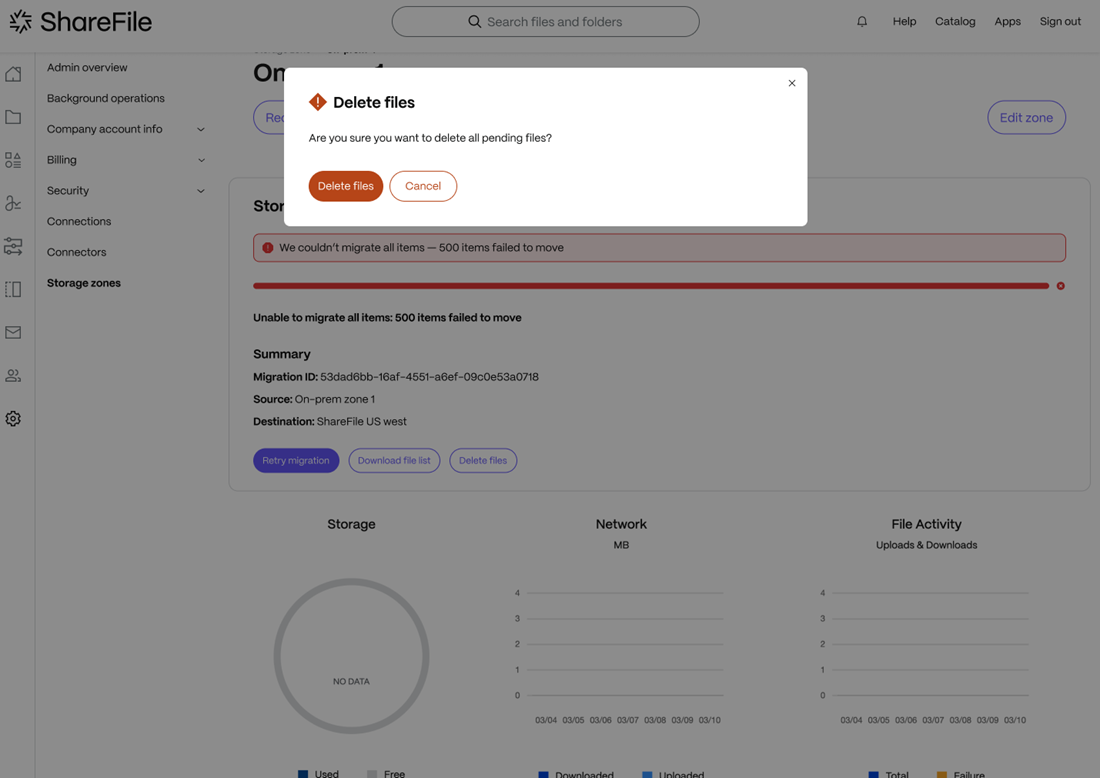The width and height of the screenshot is (1100, 778).
Task: Expand the Security chevron
Action: (201, 191)
